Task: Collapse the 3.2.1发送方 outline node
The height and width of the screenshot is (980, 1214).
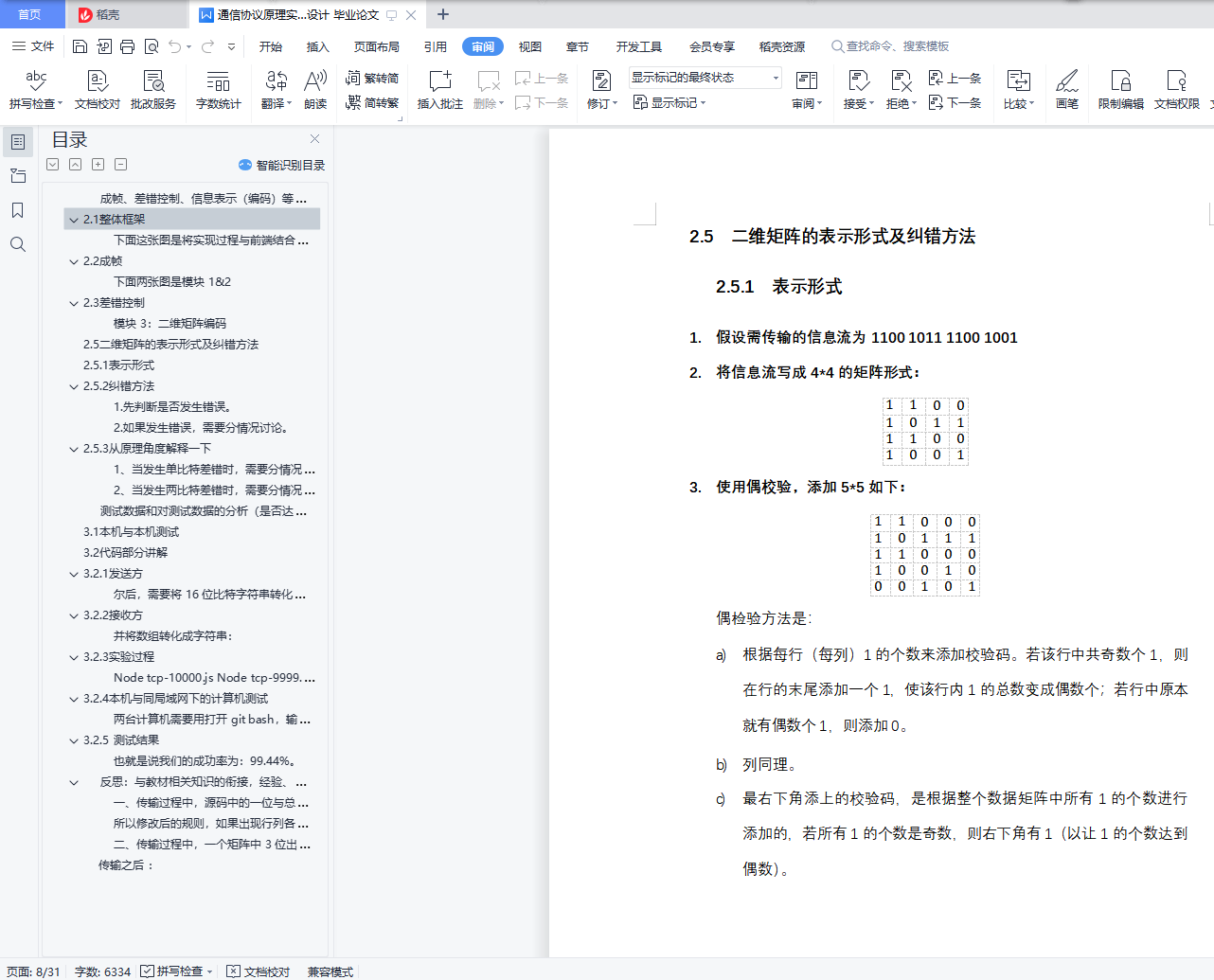Action: coord(74,574)
